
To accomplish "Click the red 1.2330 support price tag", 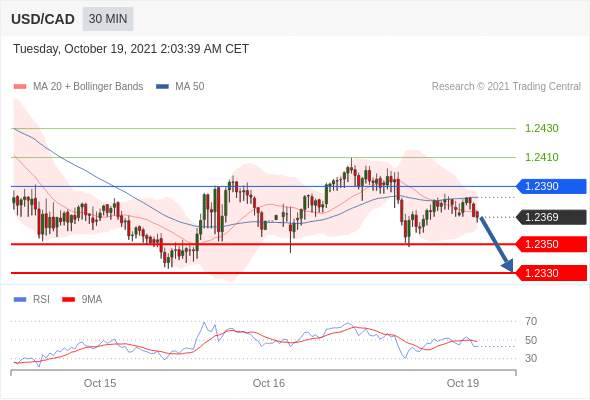I will pyautogui.click(x=551, y=273).
